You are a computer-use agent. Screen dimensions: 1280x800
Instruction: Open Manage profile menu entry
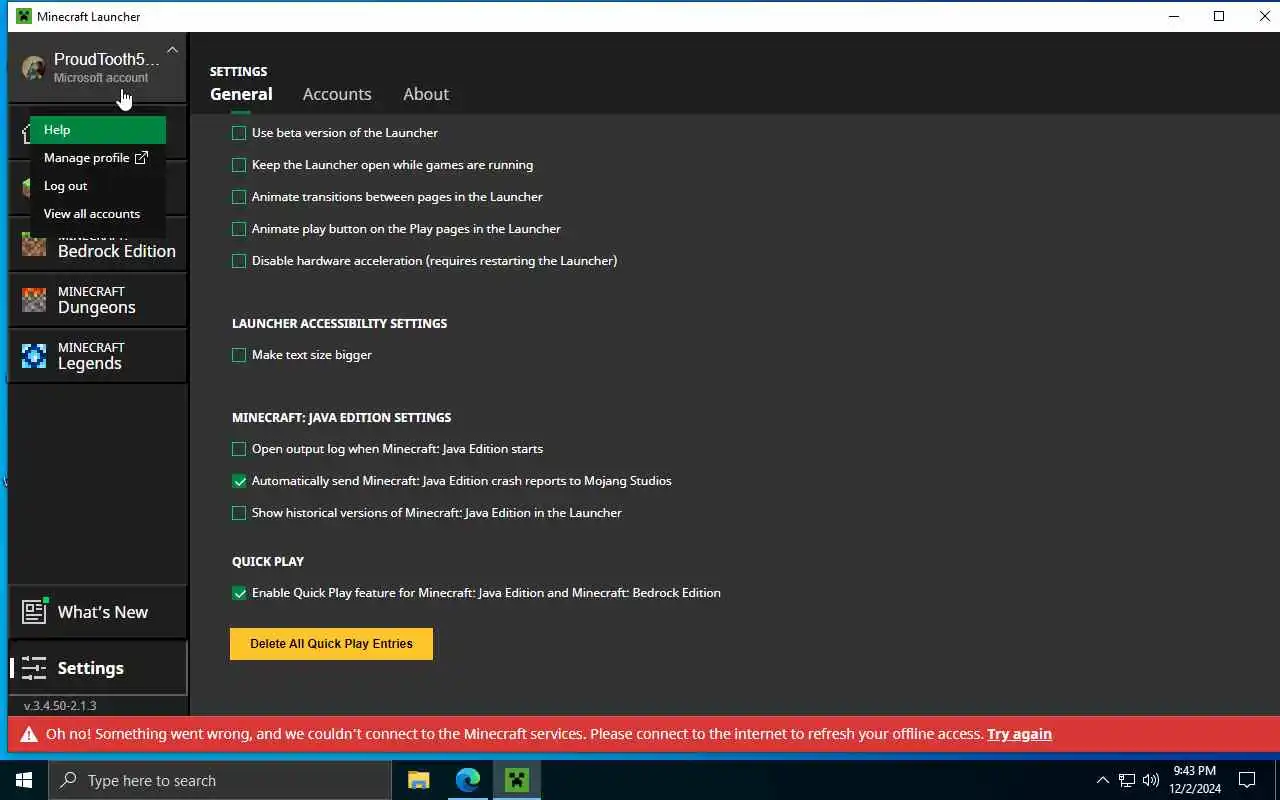click(98, 158)
